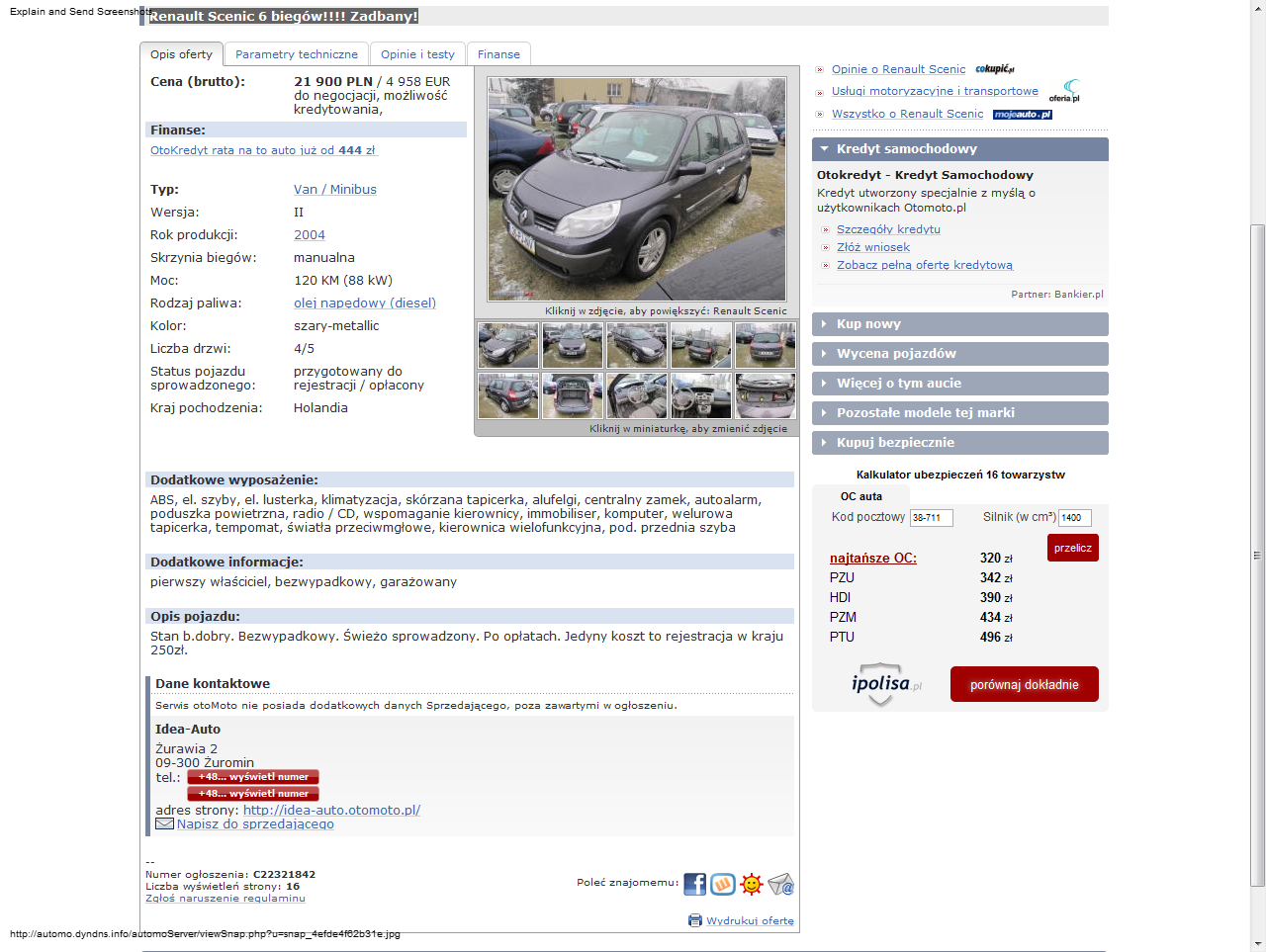Open Wszystko o Renault Scenic link
Screen dimensions: 1266x952
[x=908, y=114]
